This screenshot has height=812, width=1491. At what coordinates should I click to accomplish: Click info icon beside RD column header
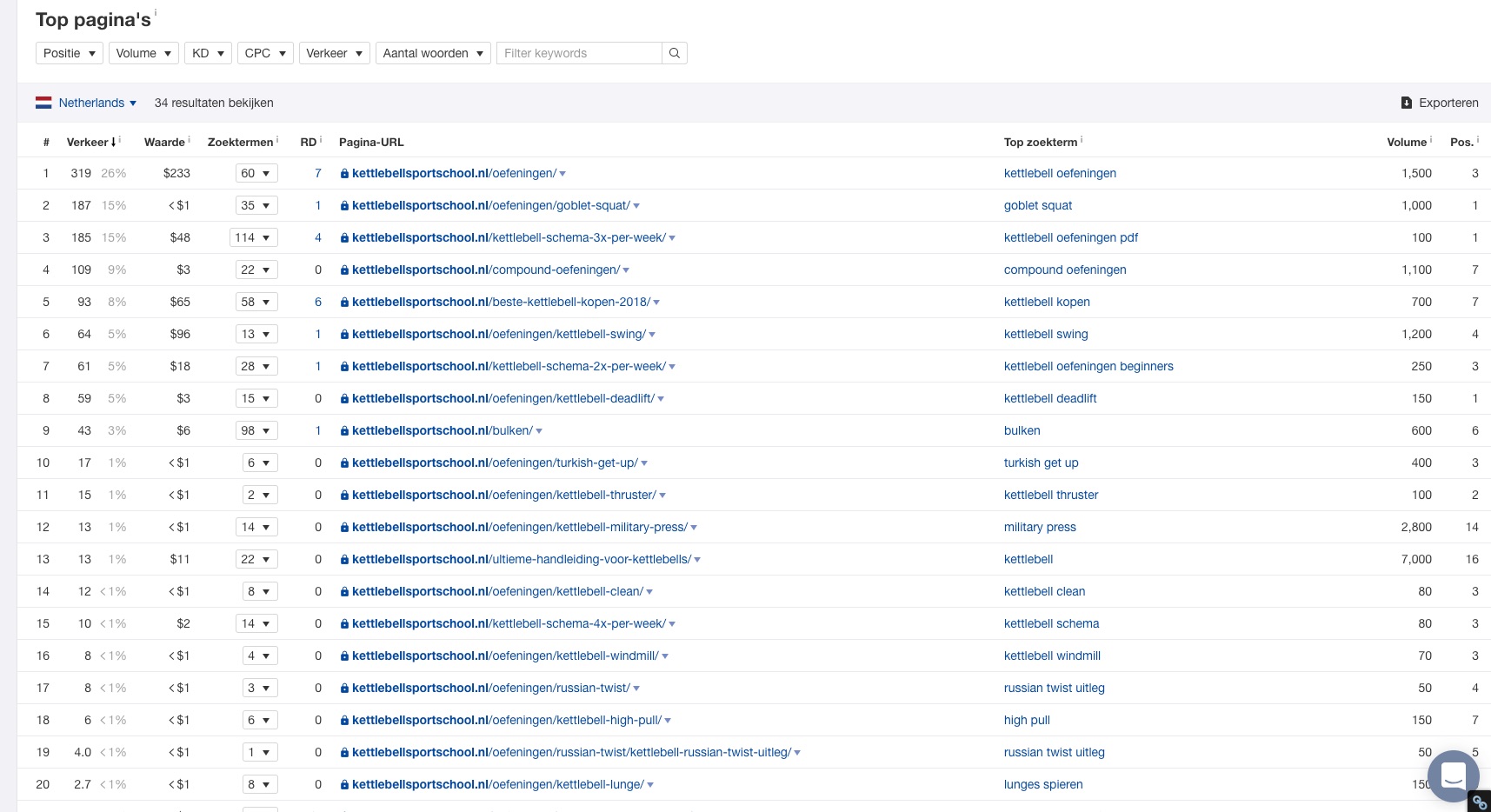(x=321, y=139)
